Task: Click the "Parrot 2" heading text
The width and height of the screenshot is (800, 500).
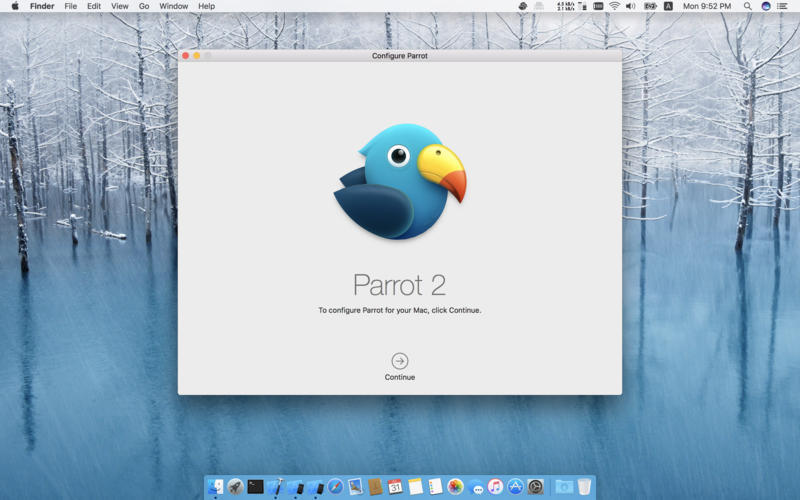Action: click(399, 285)
